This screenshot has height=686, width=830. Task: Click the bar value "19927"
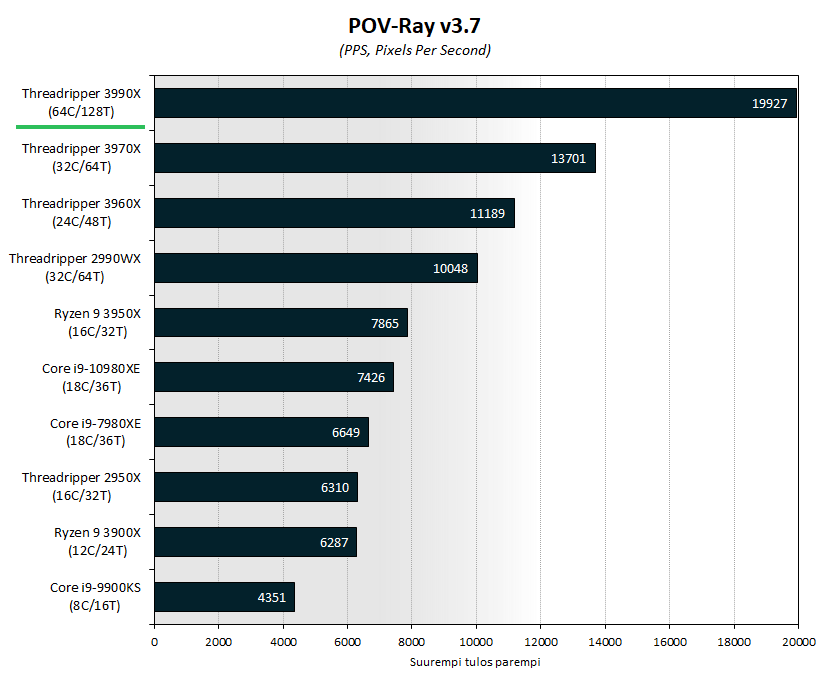pos(770,104)
